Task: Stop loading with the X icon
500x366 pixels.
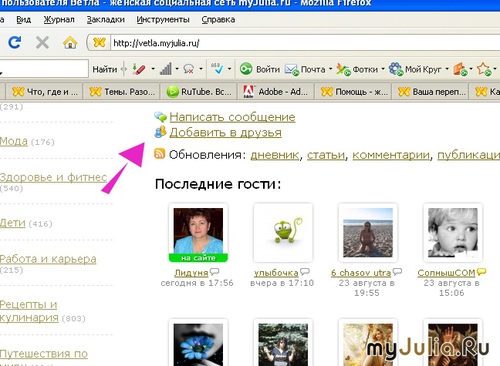Action: 42,43
